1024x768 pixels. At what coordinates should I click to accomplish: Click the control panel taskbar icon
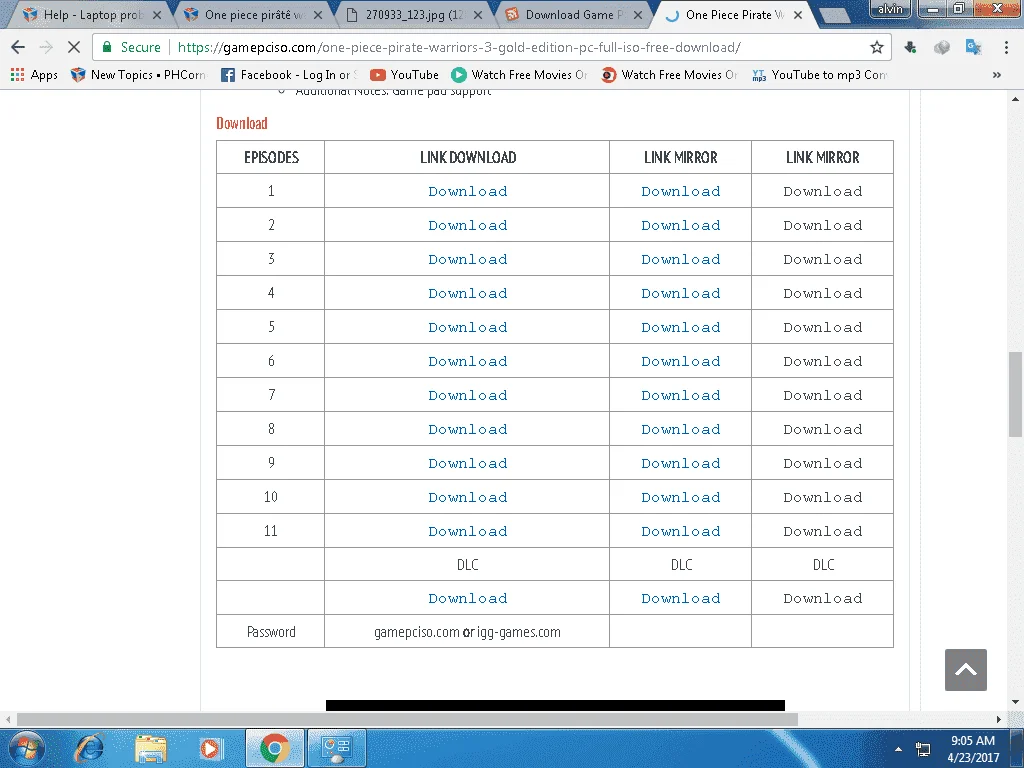(x=336, y=748)
